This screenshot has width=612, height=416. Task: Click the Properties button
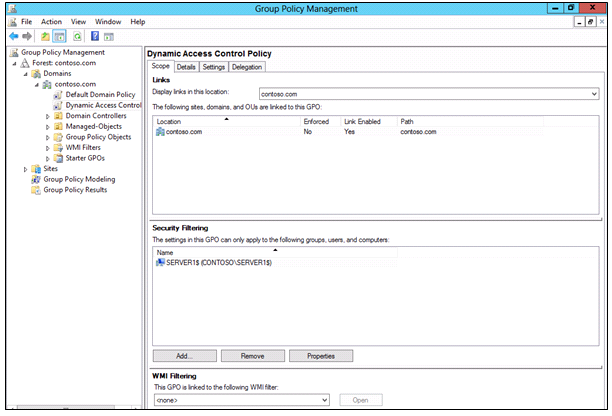(x=321, y=356)
